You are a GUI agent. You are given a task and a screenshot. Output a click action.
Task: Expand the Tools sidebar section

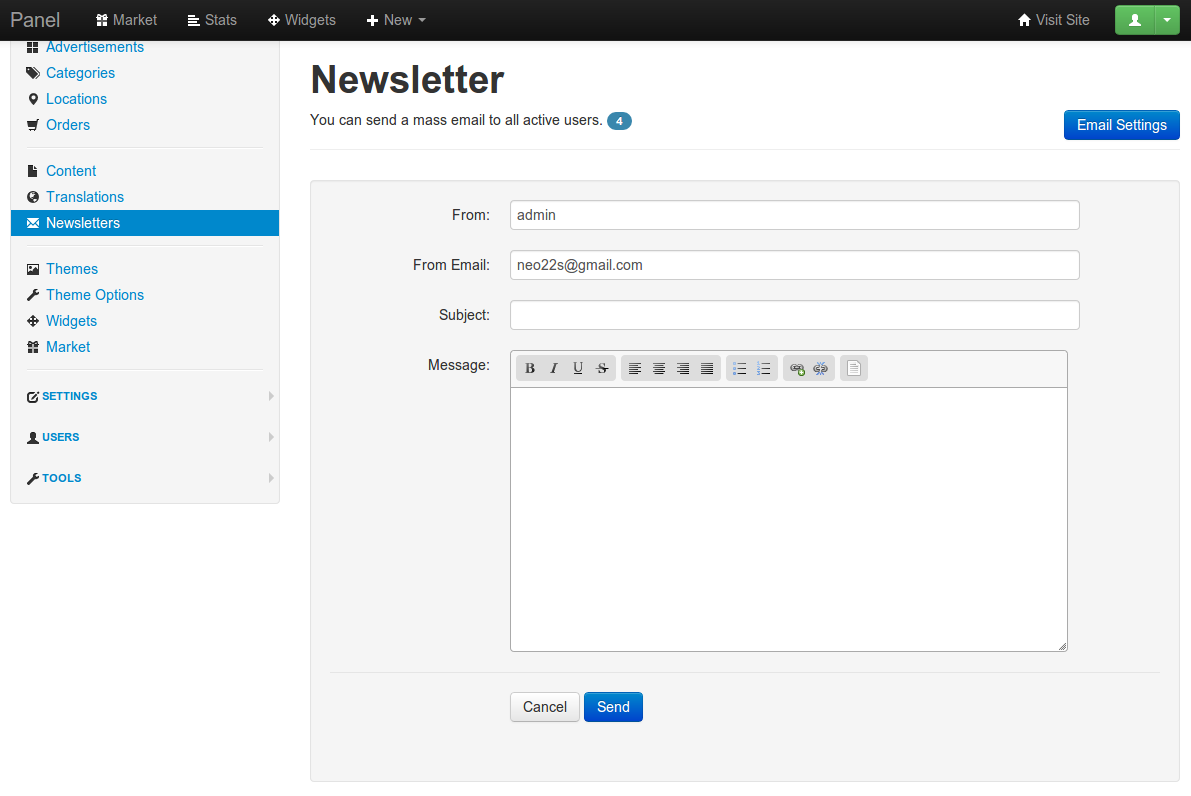pyautogui.click(x=62, y=478)
